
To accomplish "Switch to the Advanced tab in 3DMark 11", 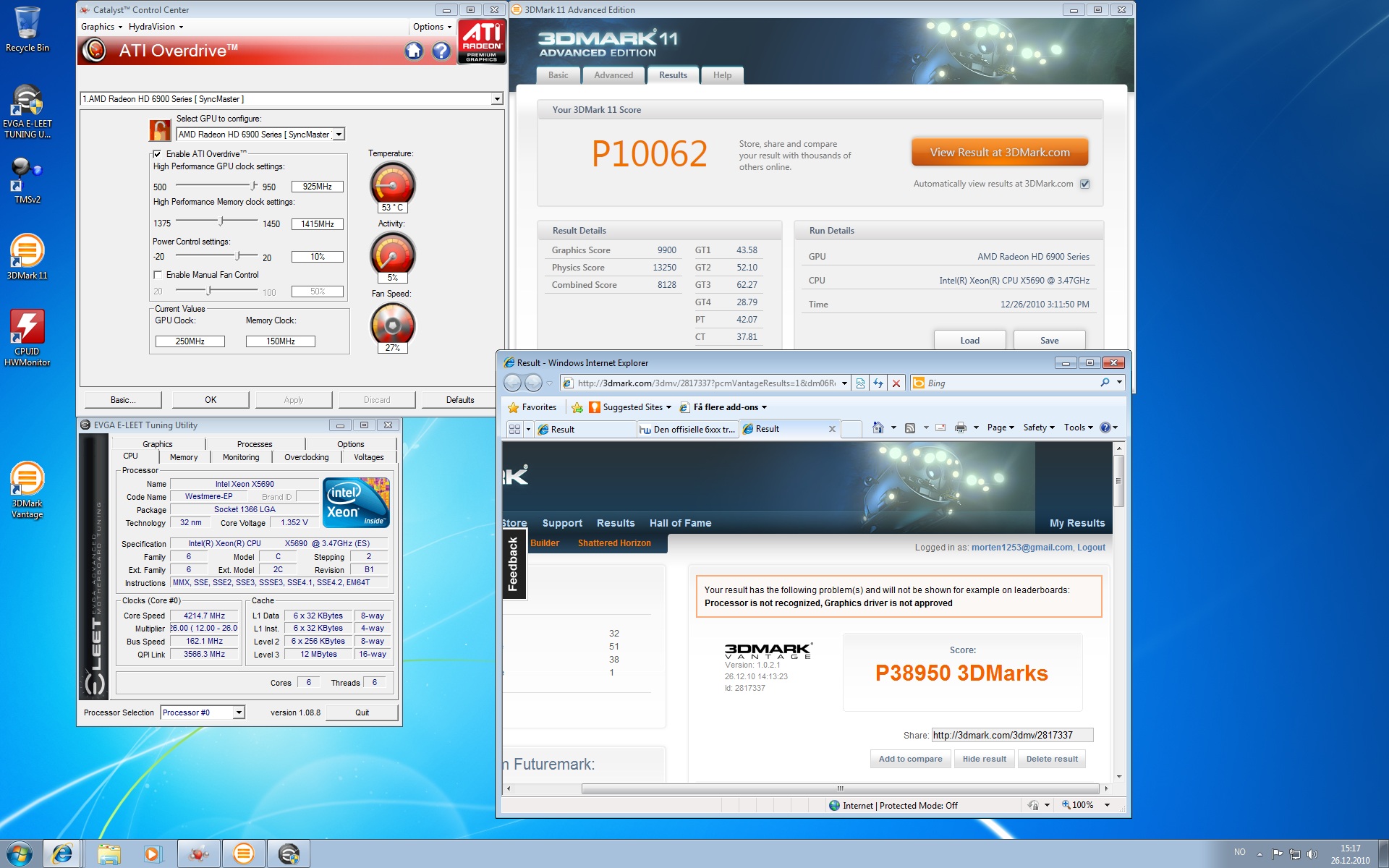I will pos(613,75).
